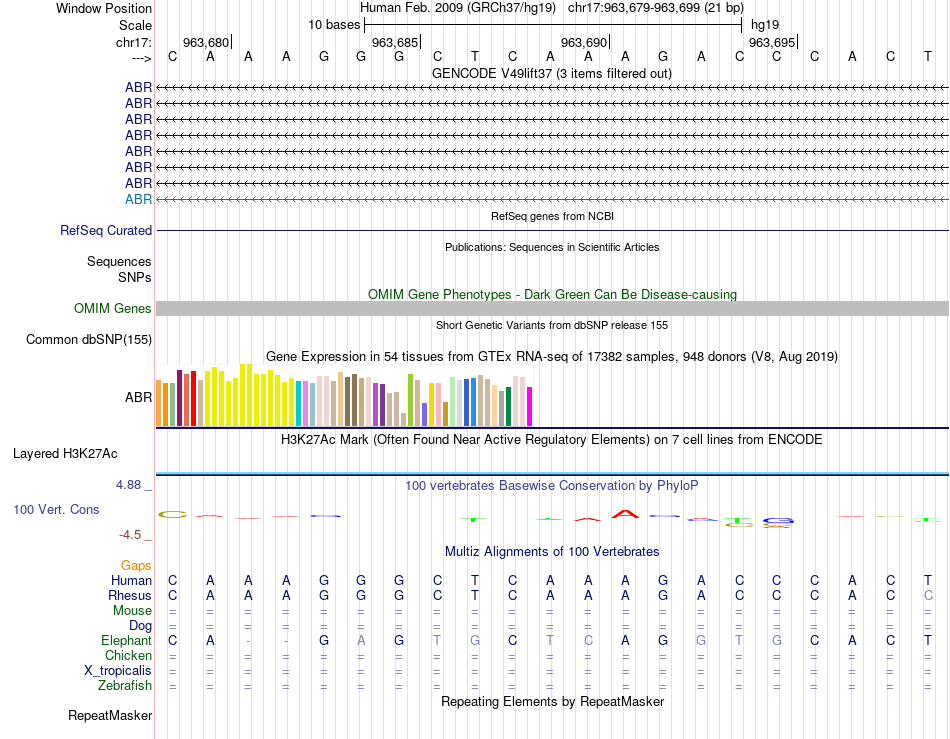Click the 963,685 position marker
The image size is (950, 739).
coord(395,42)
